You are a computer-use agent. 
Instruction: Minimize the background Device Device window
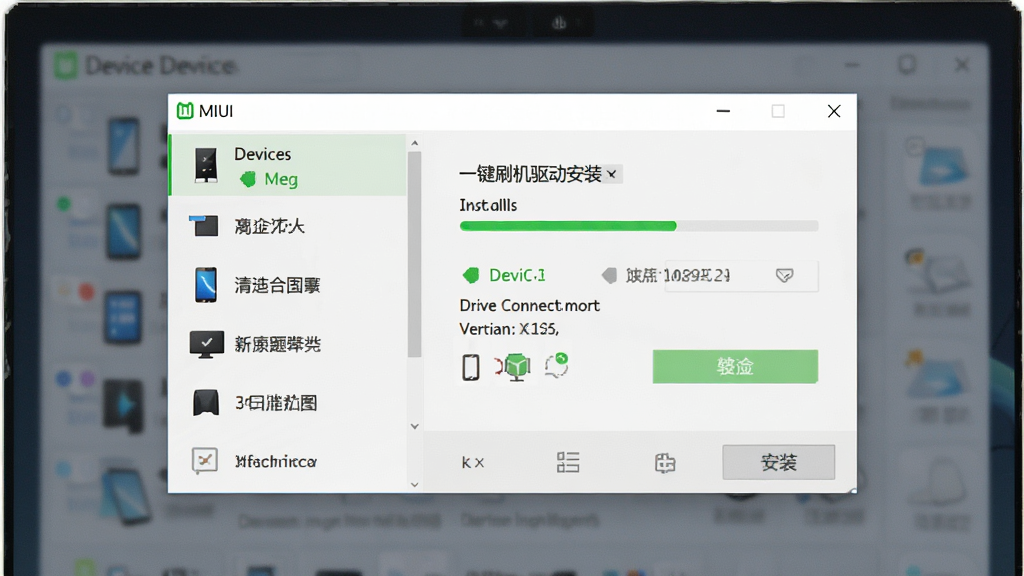point(852,65)
